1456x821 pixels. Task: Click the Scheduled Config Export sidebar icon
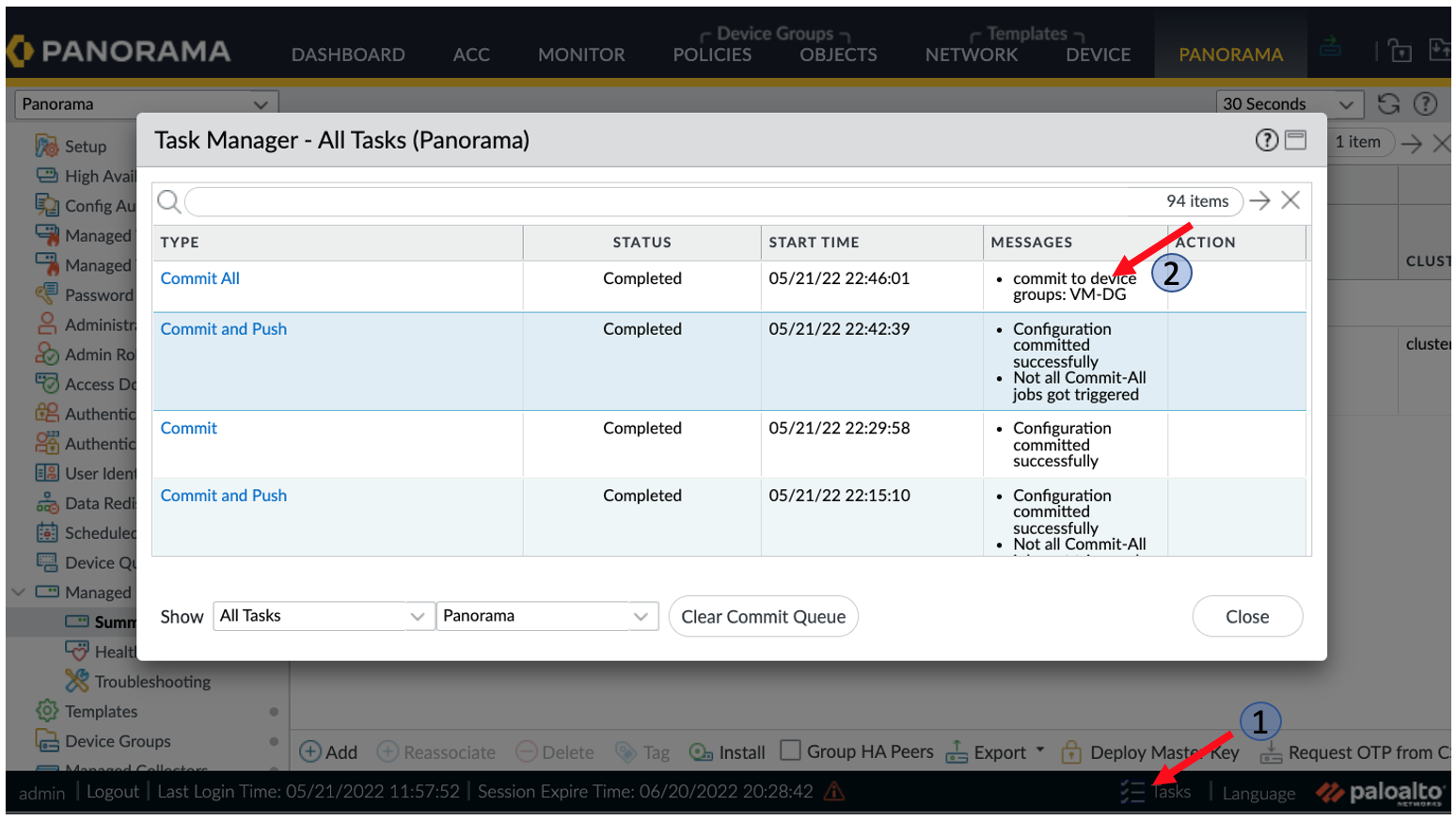[47, 532]
